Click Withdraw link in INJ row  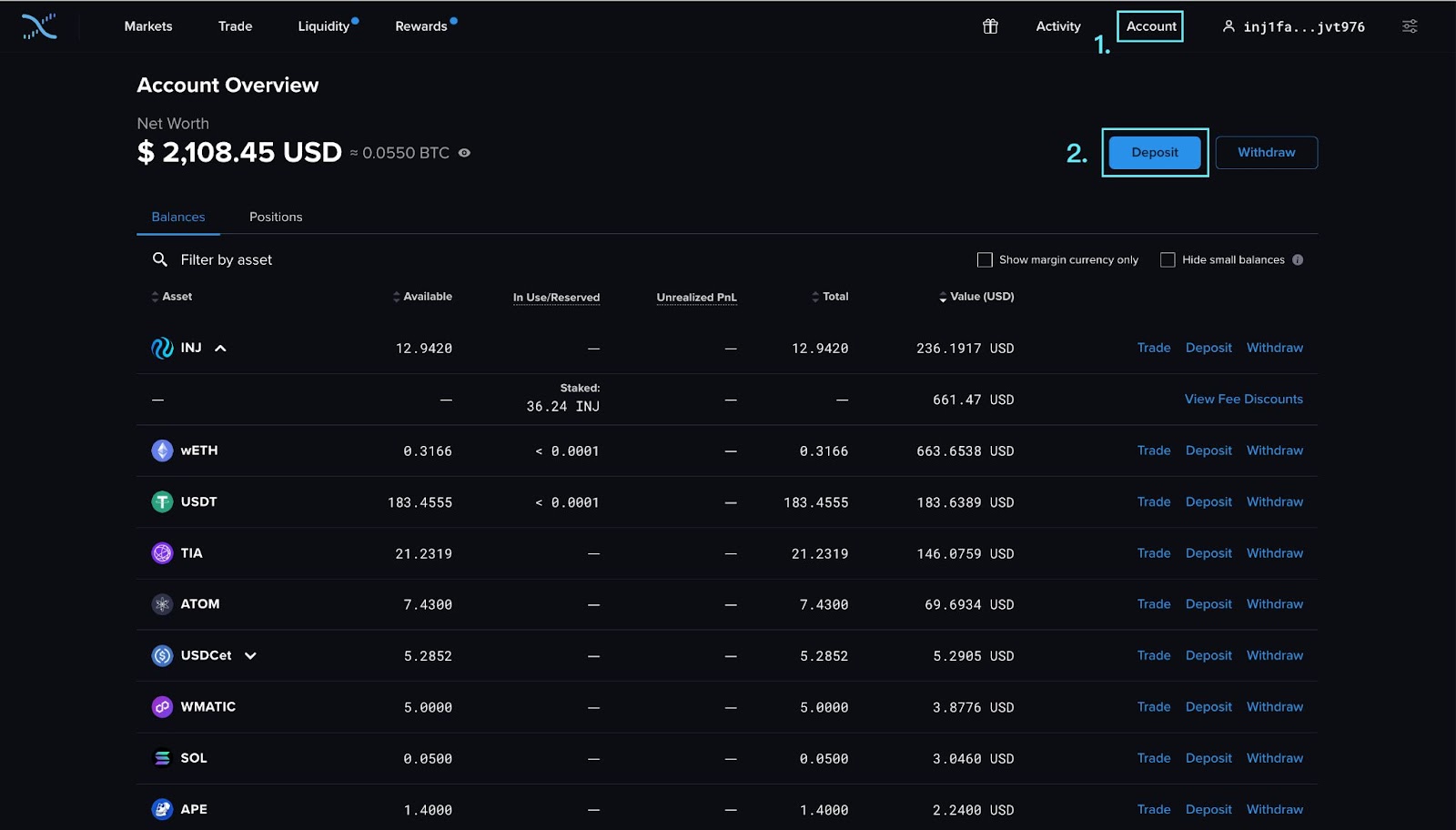1275,348
